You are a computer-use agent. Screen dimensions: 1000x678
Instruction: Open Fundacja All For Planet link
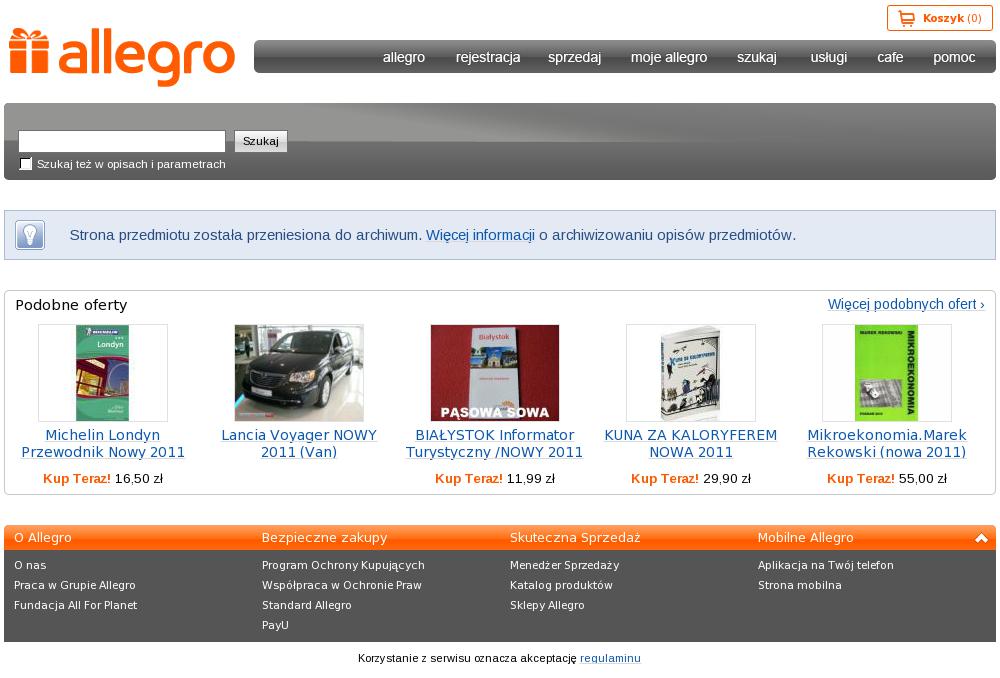click(x=75, y=605)
